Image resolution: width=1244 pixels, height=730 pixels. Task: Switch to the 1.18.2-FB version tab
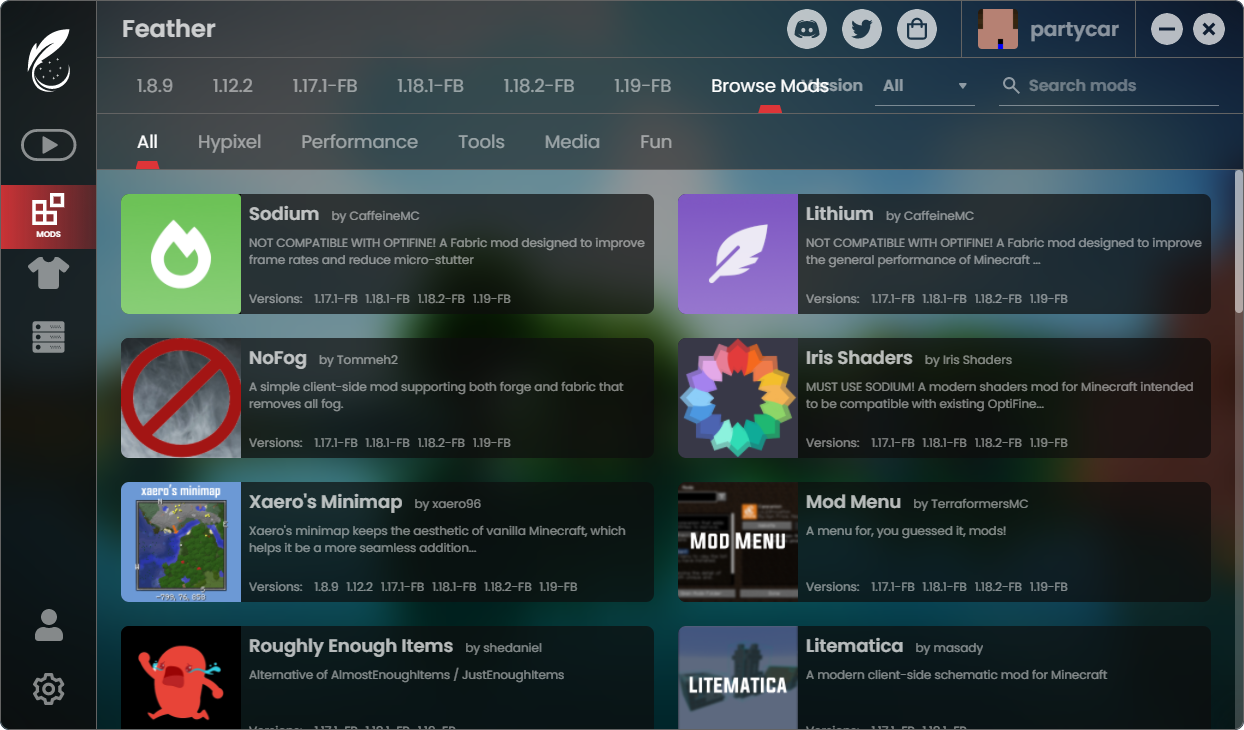tap(539, 86)
